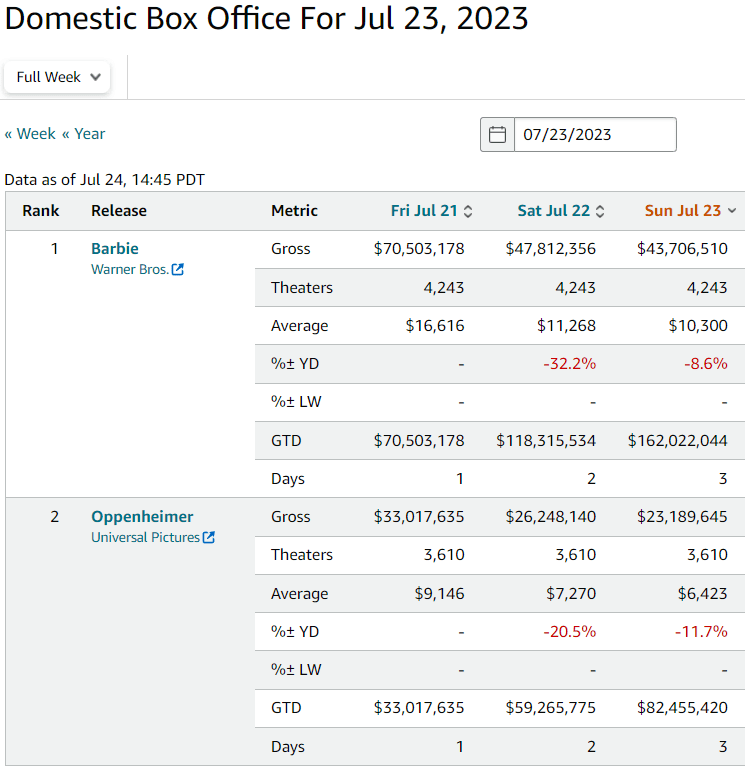Expand the Full Week dropdown
Screen dimensions: 745x766
(57, 77)
